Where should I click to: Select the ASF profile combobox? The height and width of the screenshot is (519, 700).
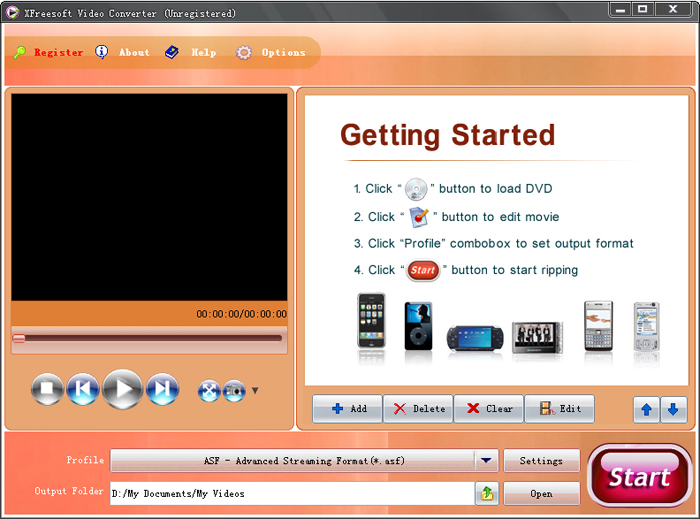coord(304,460)
